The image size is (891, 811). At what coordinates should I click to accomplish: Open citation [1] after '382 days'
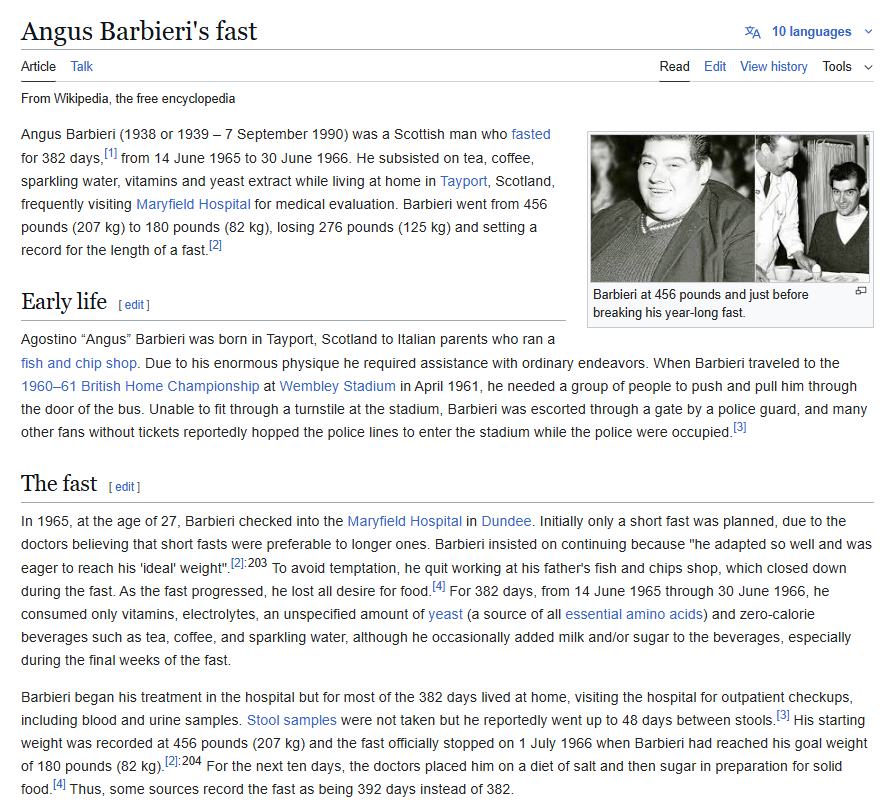tap(111, 153)
